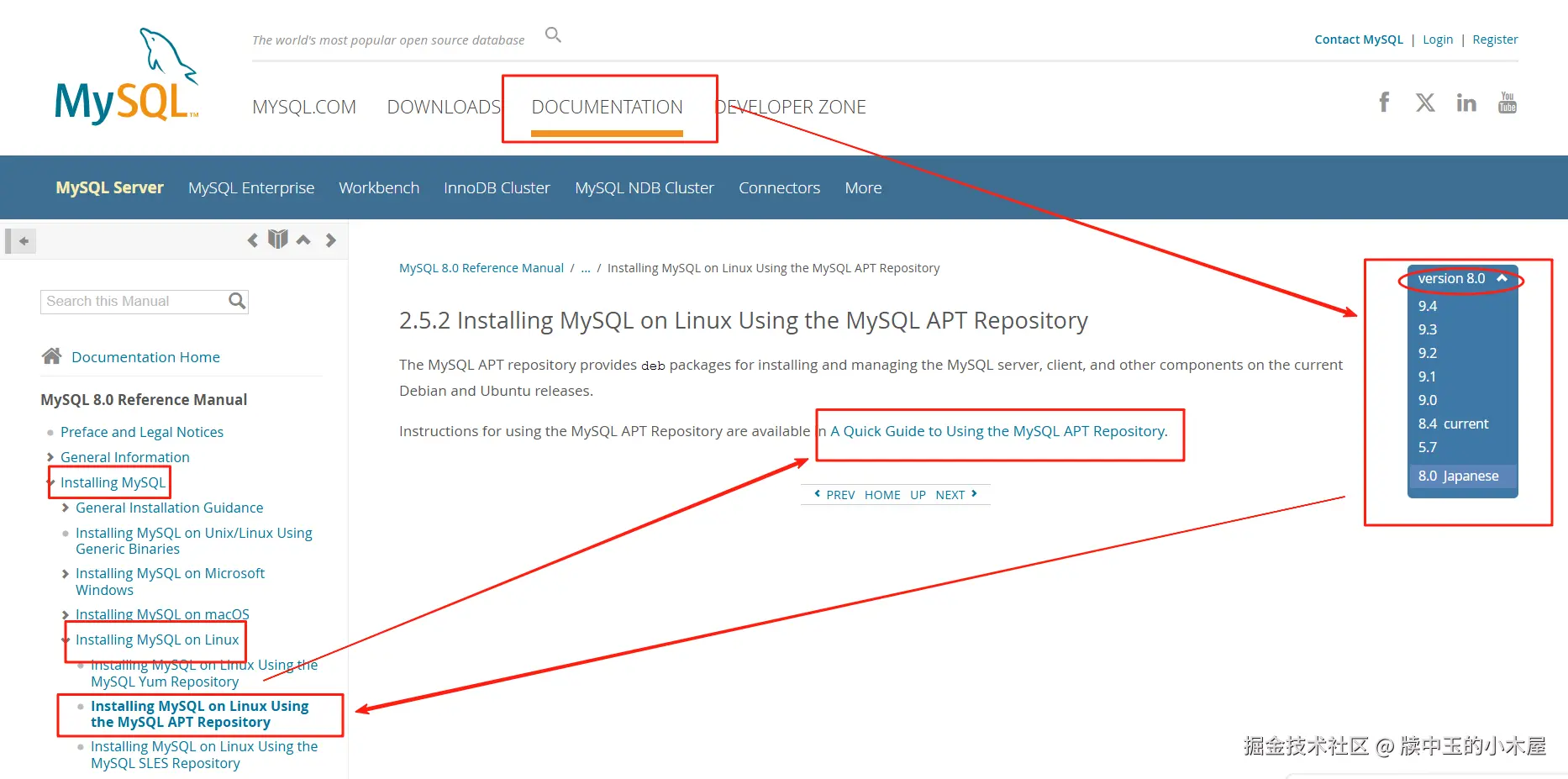1568x779 pixels.
Task: Open the MySQL 8.0 Reference Manual breadcrumb
Action: 481,268
